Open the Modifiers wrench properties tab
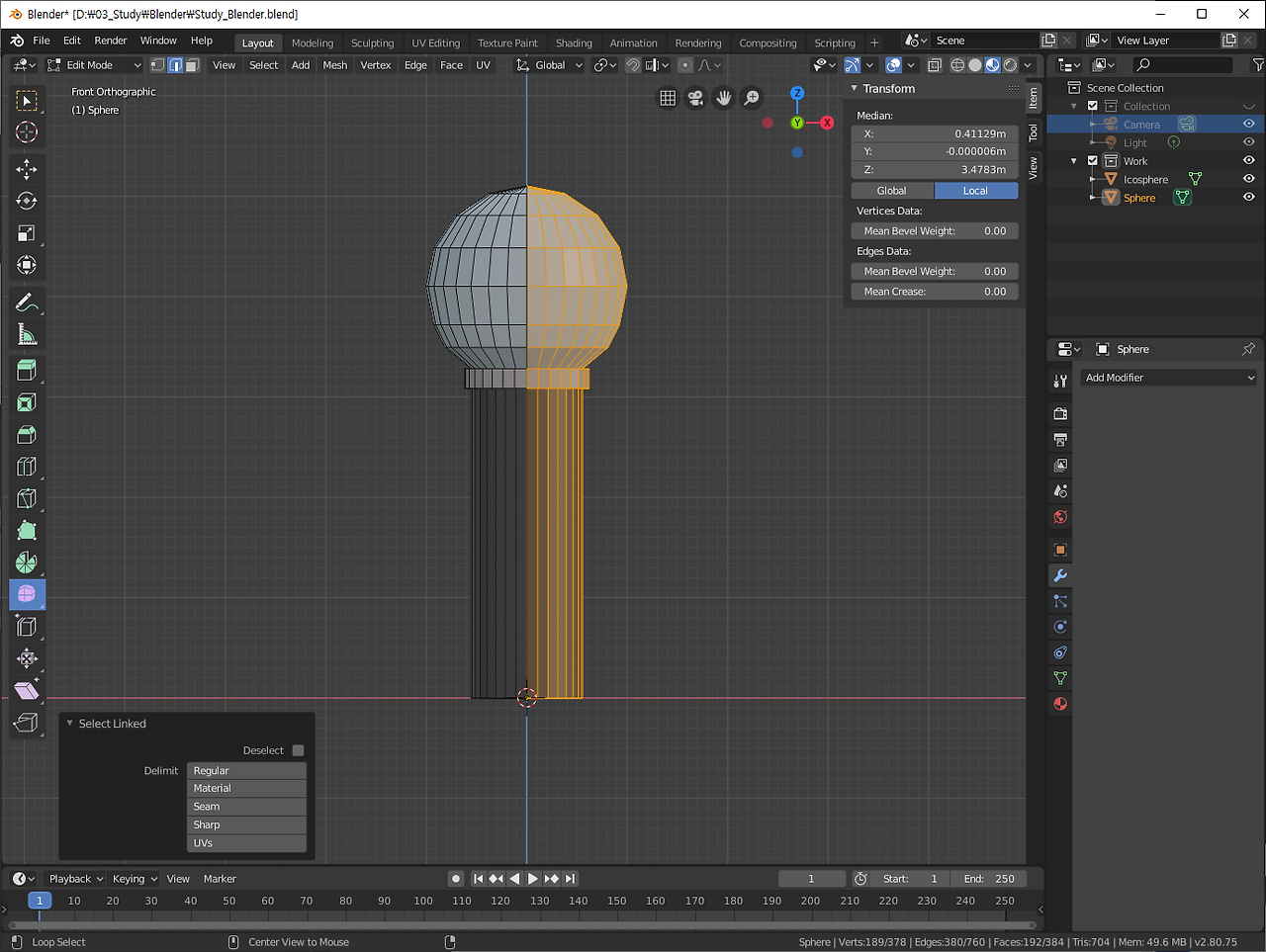Screen dimensions: 1266x952 point(1060,575)
